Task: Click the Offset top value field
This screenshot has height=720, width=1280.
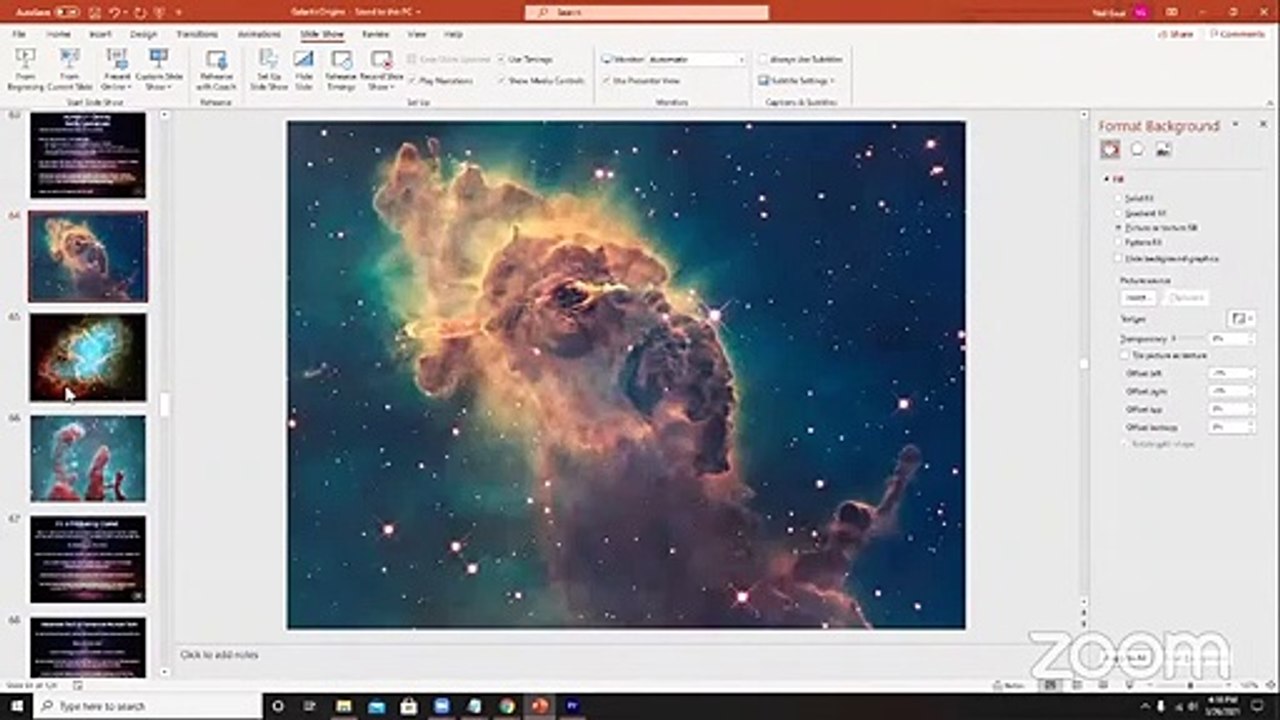Action: click(x=1230, y=409)
